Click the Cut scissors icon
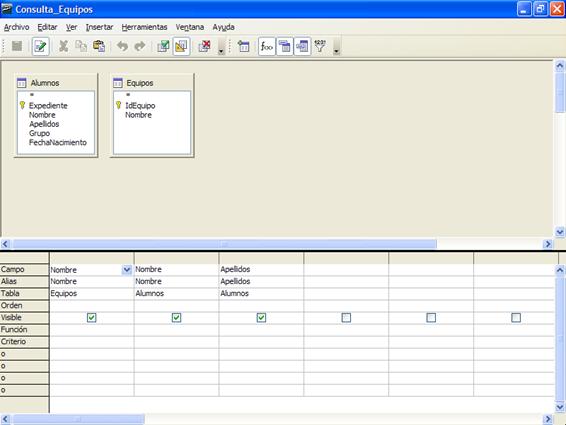 click(64, 46)
